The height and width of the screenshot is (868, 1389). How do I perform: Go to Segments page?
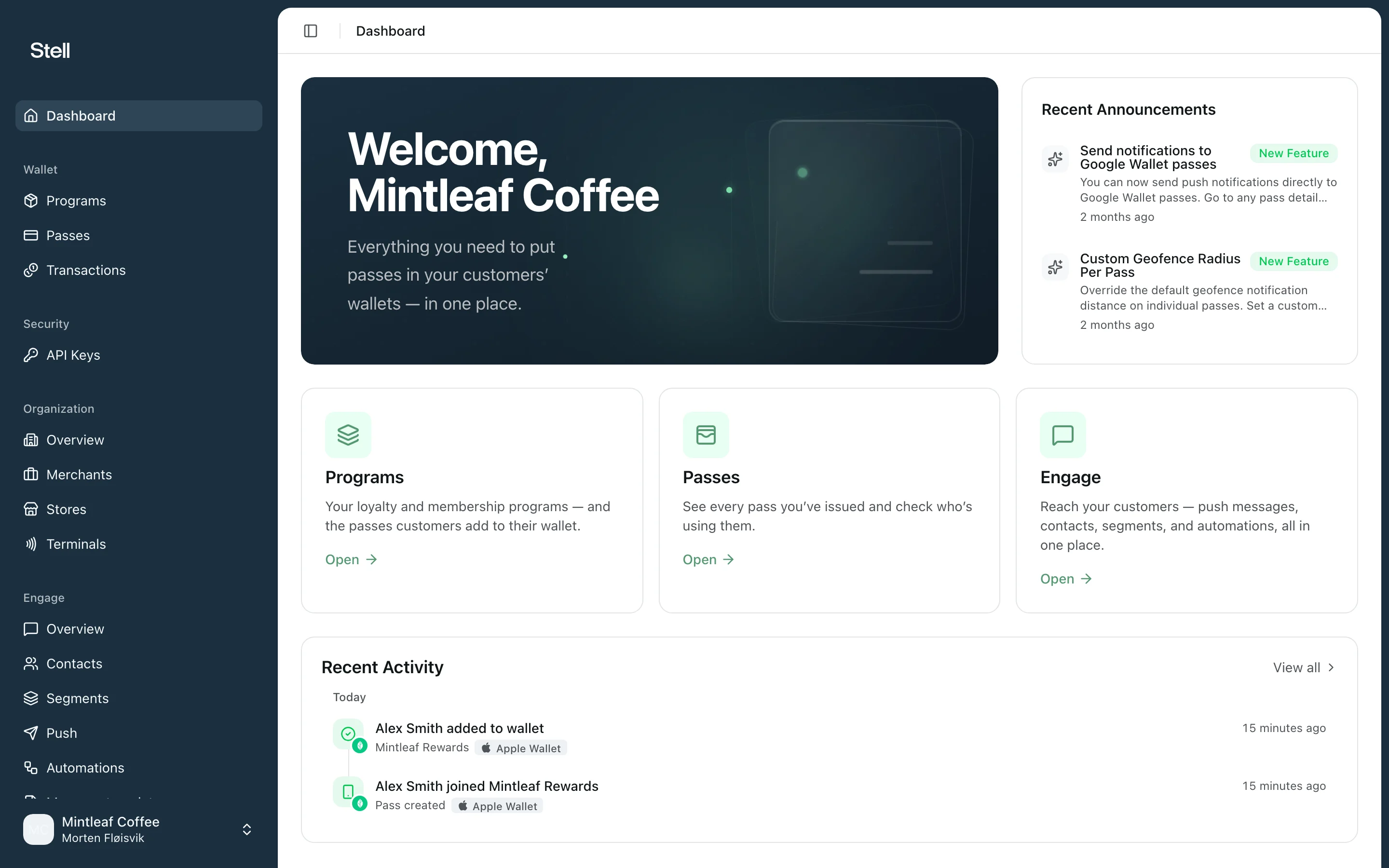pos(139,699)
